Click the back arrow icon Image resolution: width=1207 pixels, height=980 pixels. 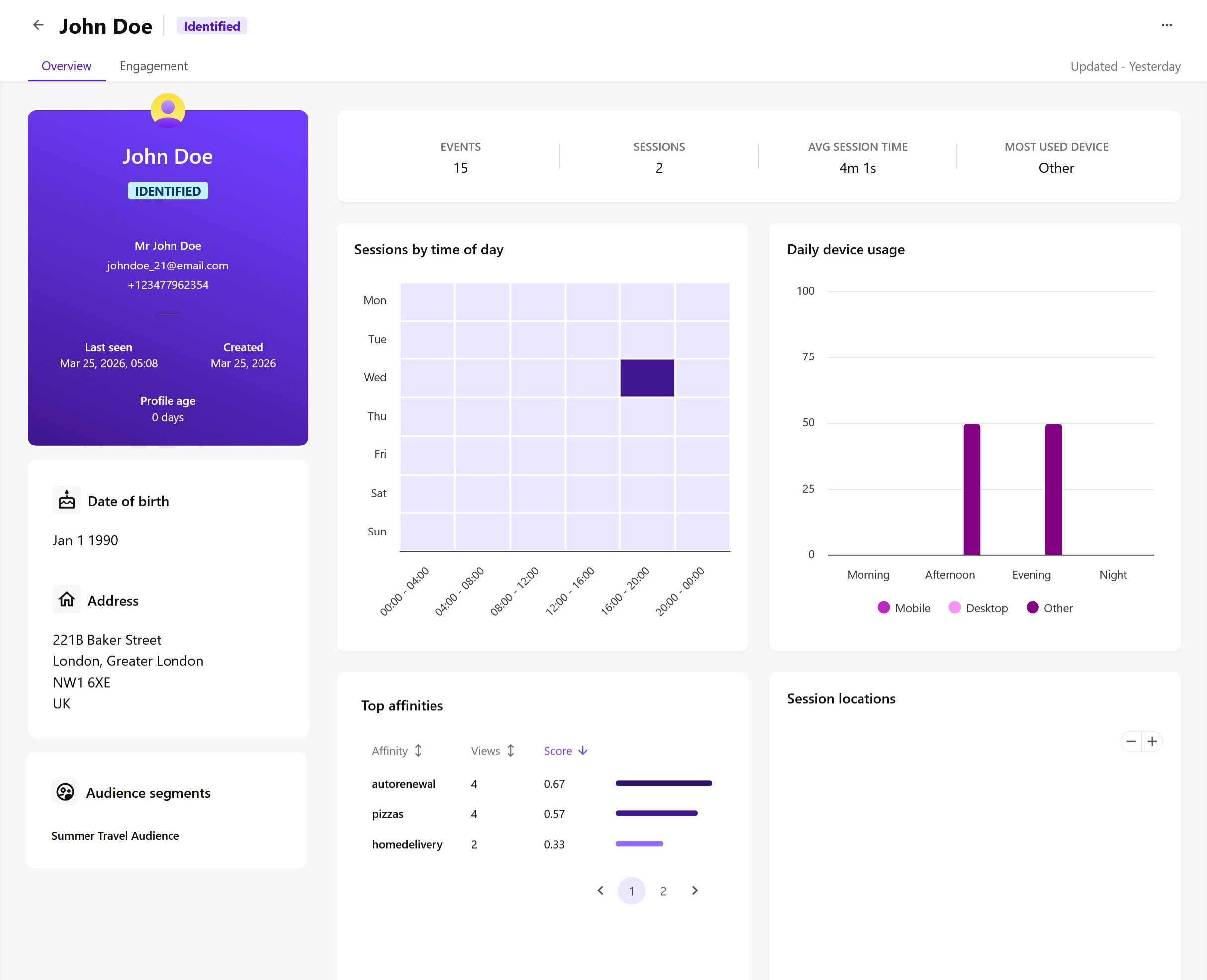tap(38, 25)
